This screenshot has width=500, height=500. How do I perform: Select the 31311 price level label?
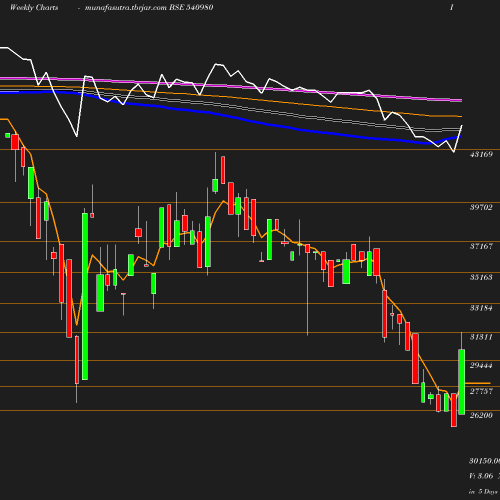[481, 337]
